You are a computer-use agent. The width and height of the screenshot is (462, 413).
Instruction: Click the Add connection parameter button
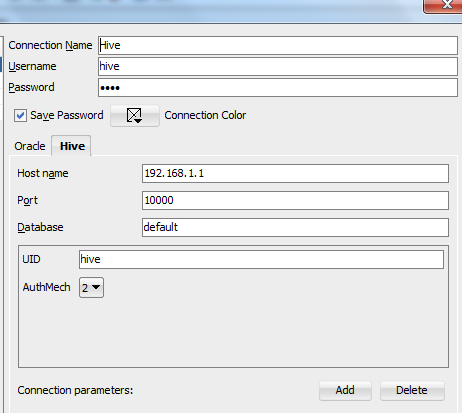coord(345,390)
